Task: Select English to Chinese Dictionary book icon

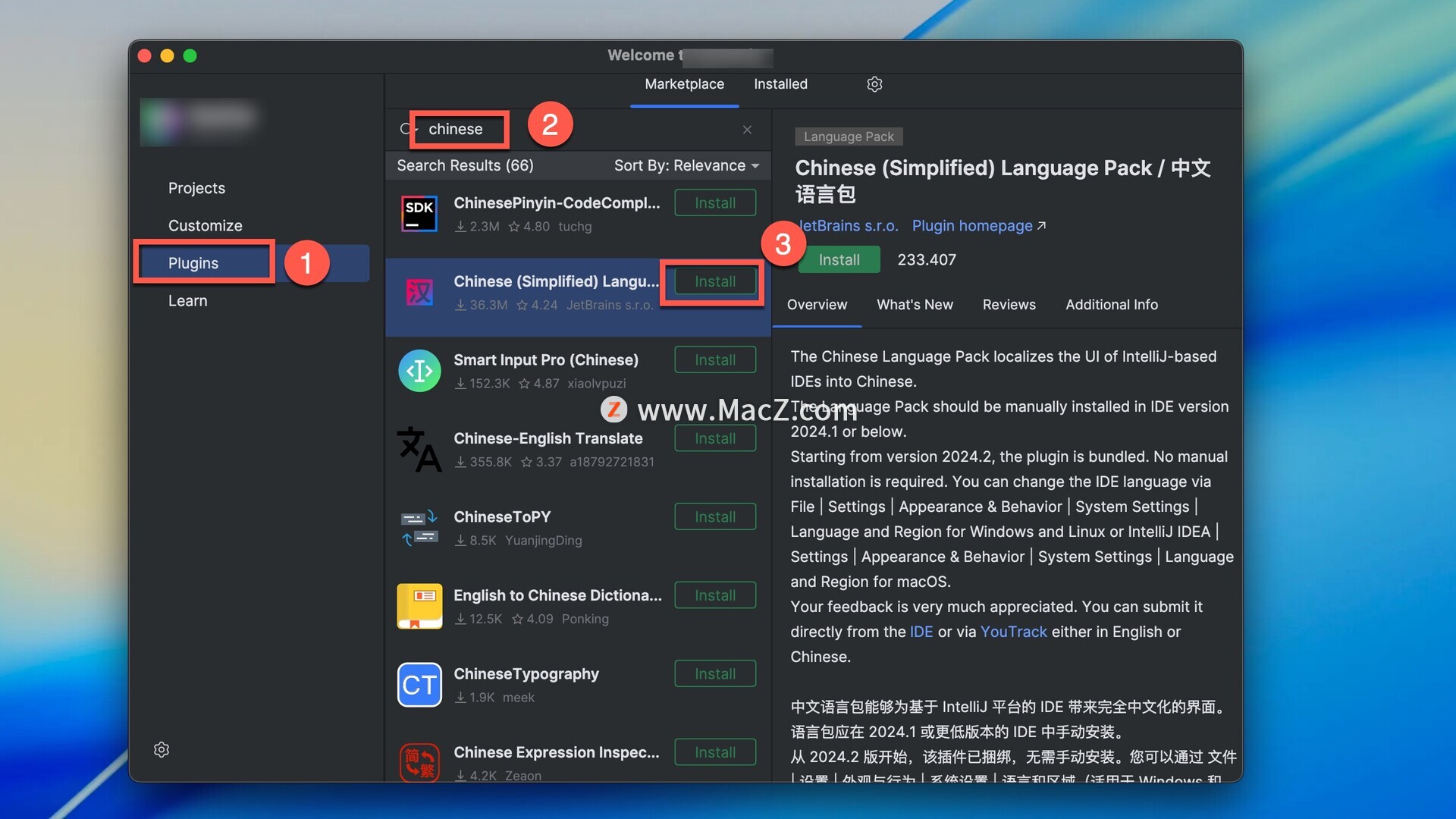Action: click(x=419, y=606)
